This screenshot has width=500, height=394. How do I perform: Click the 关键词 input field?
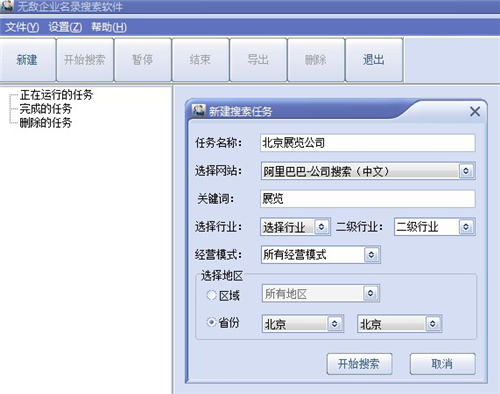tap(368, 199)
